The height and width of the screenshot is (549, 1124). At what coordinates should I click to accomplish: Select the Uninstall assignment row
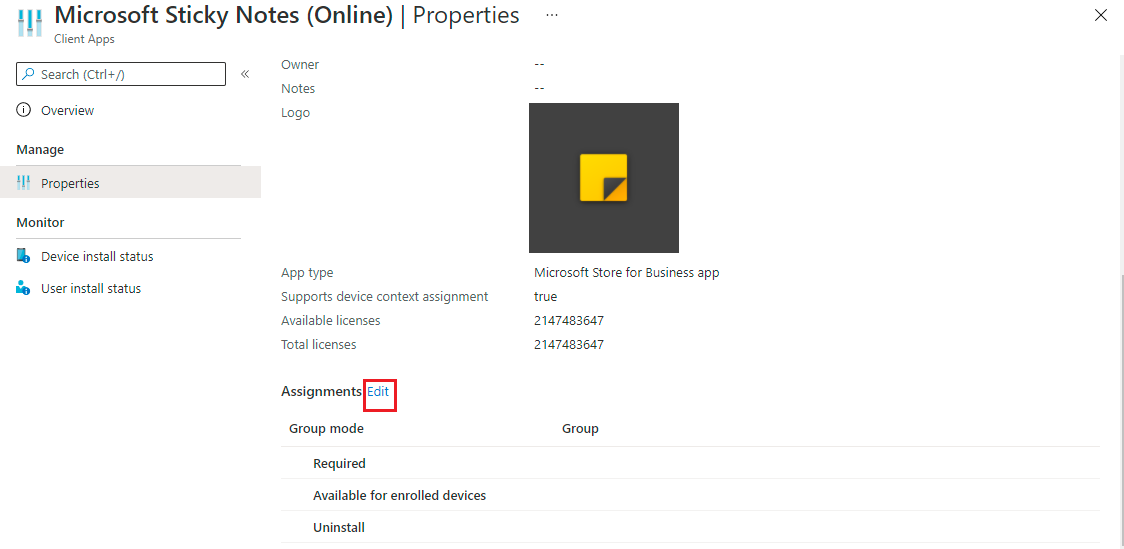690,527
